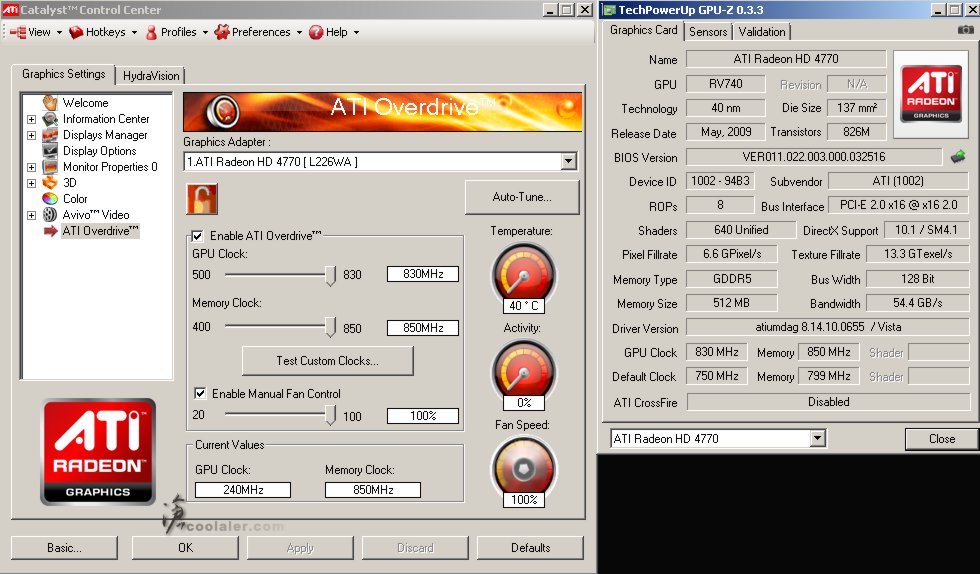Click the Avivo Video reel icon
This screenshot has height=574, width=980.
tap(50, 214)
